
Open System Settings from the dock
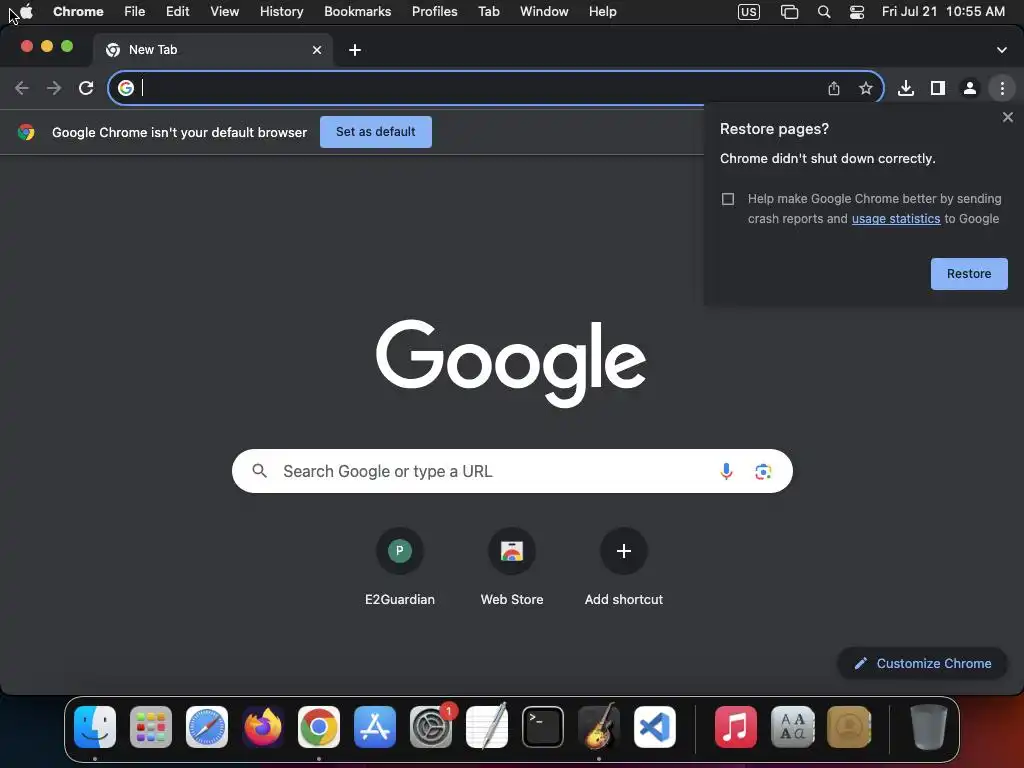431,727
